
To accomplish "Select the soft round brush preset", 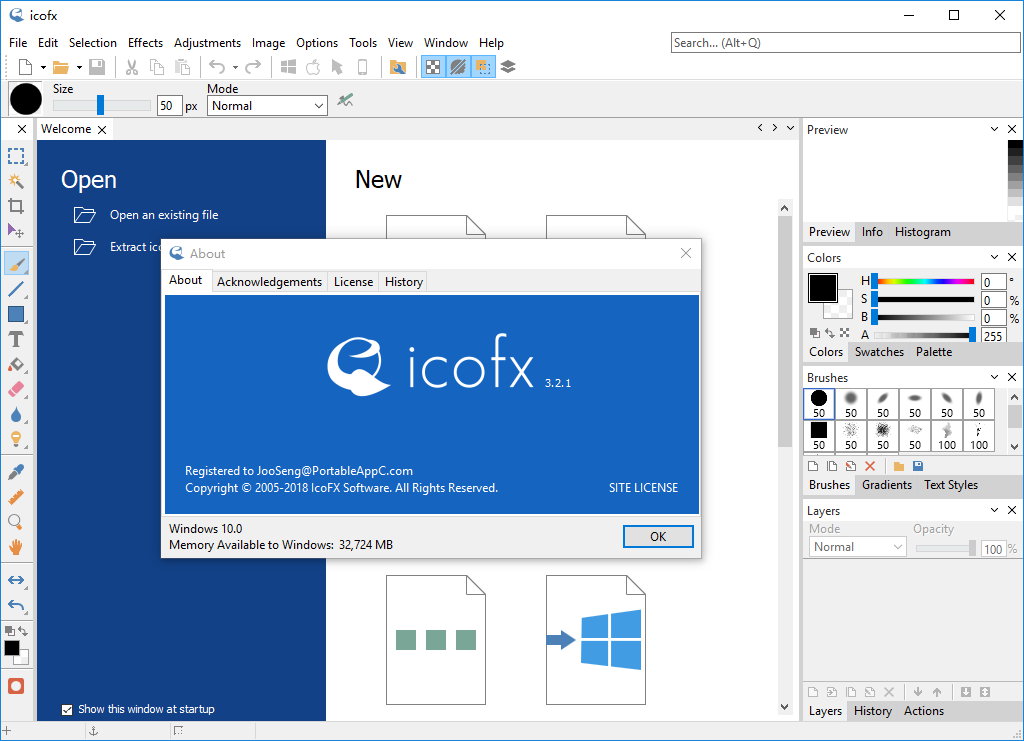I will coord(850,404).
